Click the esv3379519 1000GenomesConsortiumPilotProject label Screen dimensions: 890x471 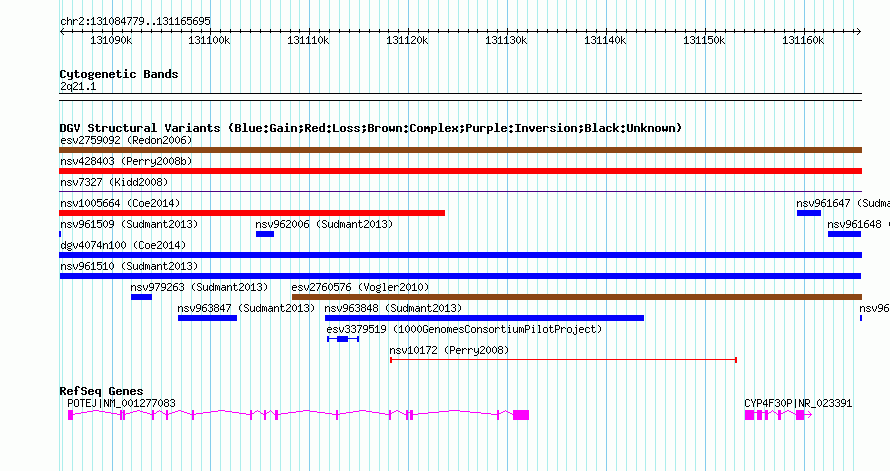(464, 329)
